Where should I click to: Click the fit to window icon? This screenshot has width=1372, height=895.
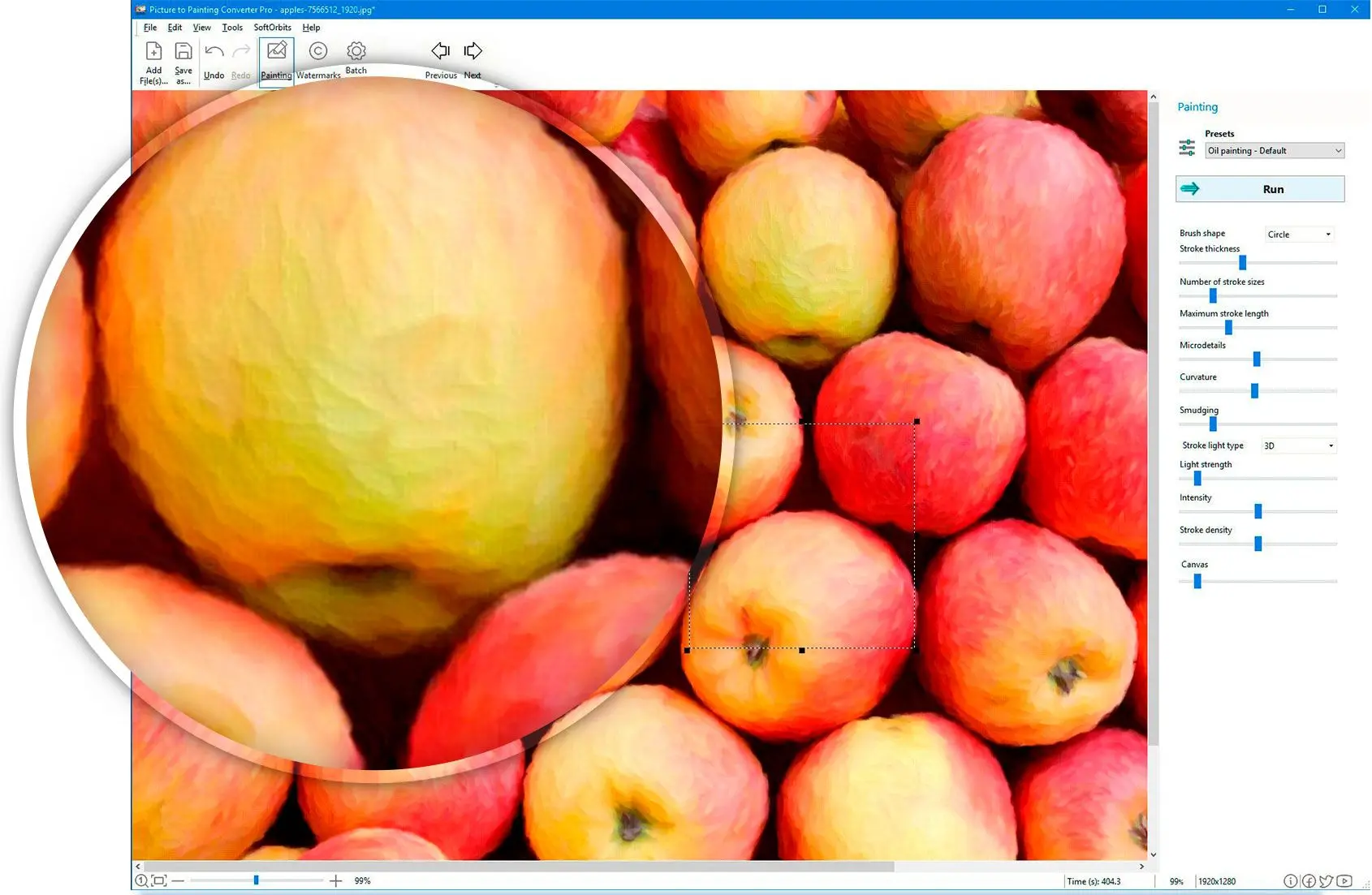(x=159, y=880)
